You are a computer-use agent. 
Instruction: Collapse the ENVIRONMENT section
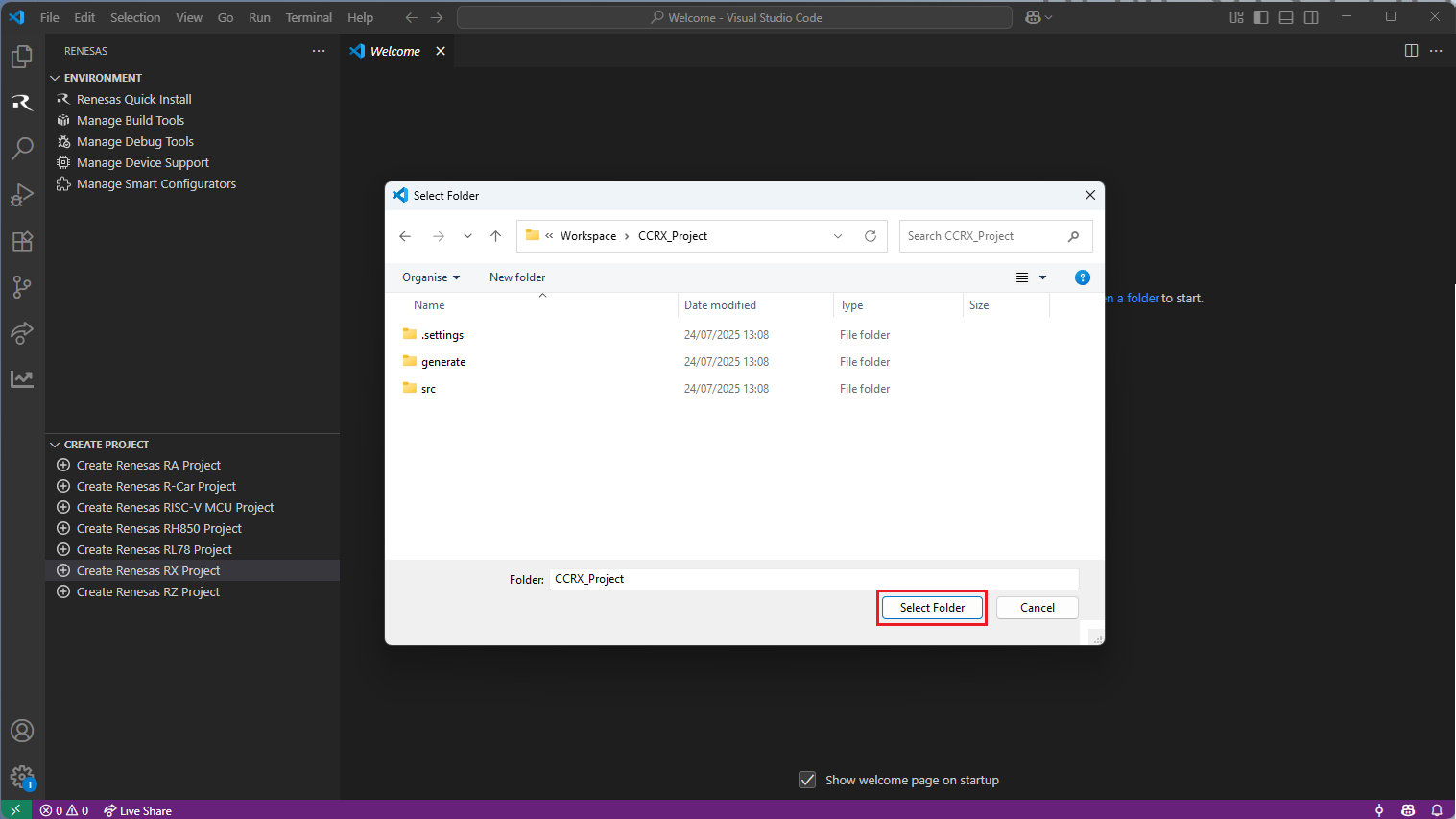55,78
